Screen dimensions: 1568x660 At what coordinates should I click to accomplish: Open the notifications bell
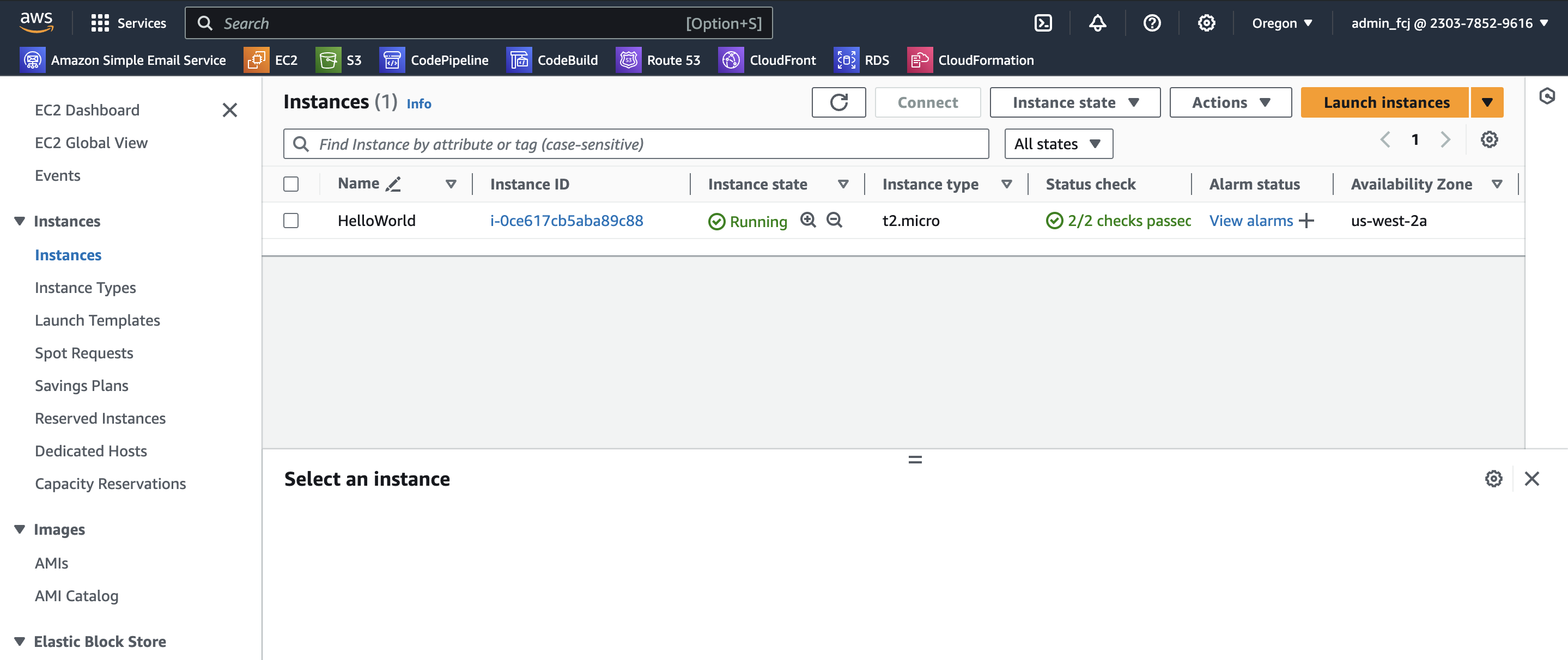point(1097,23)
